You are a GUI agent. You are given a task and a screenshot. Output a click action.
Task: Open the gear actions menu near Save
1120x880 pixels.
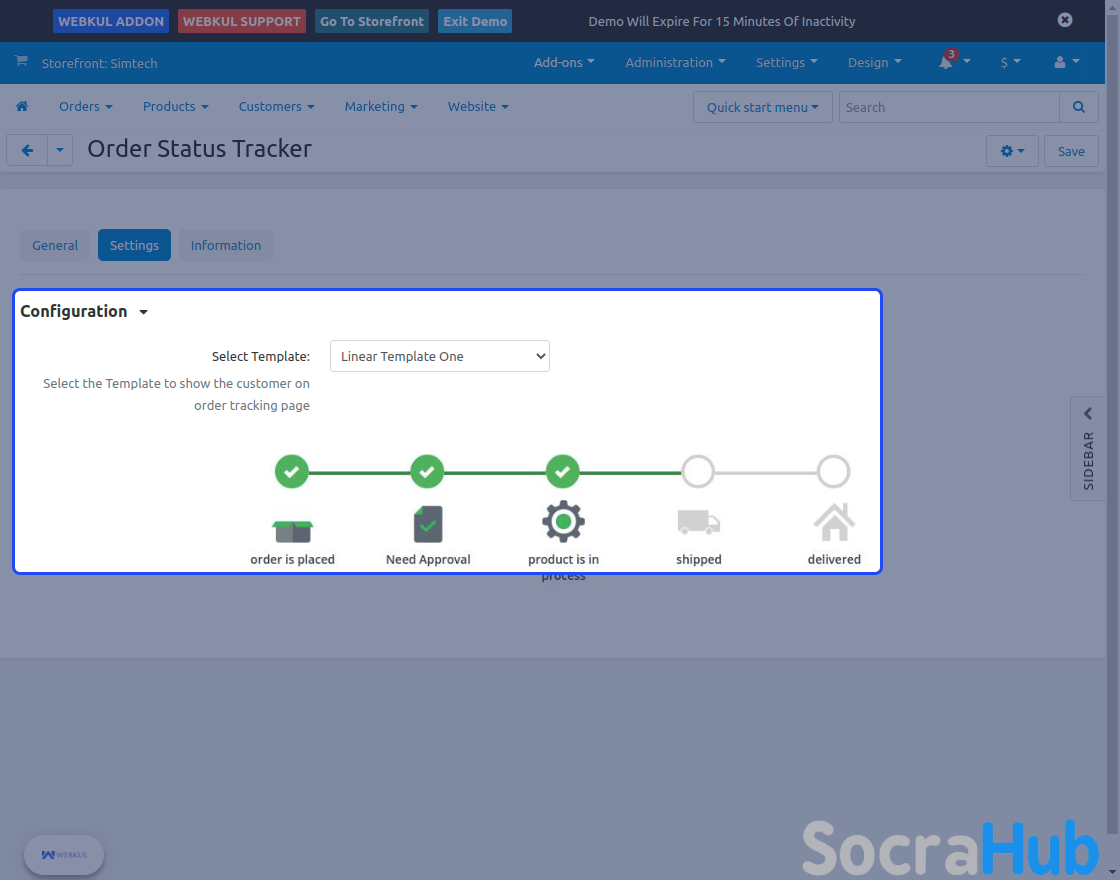[1012, 151]
